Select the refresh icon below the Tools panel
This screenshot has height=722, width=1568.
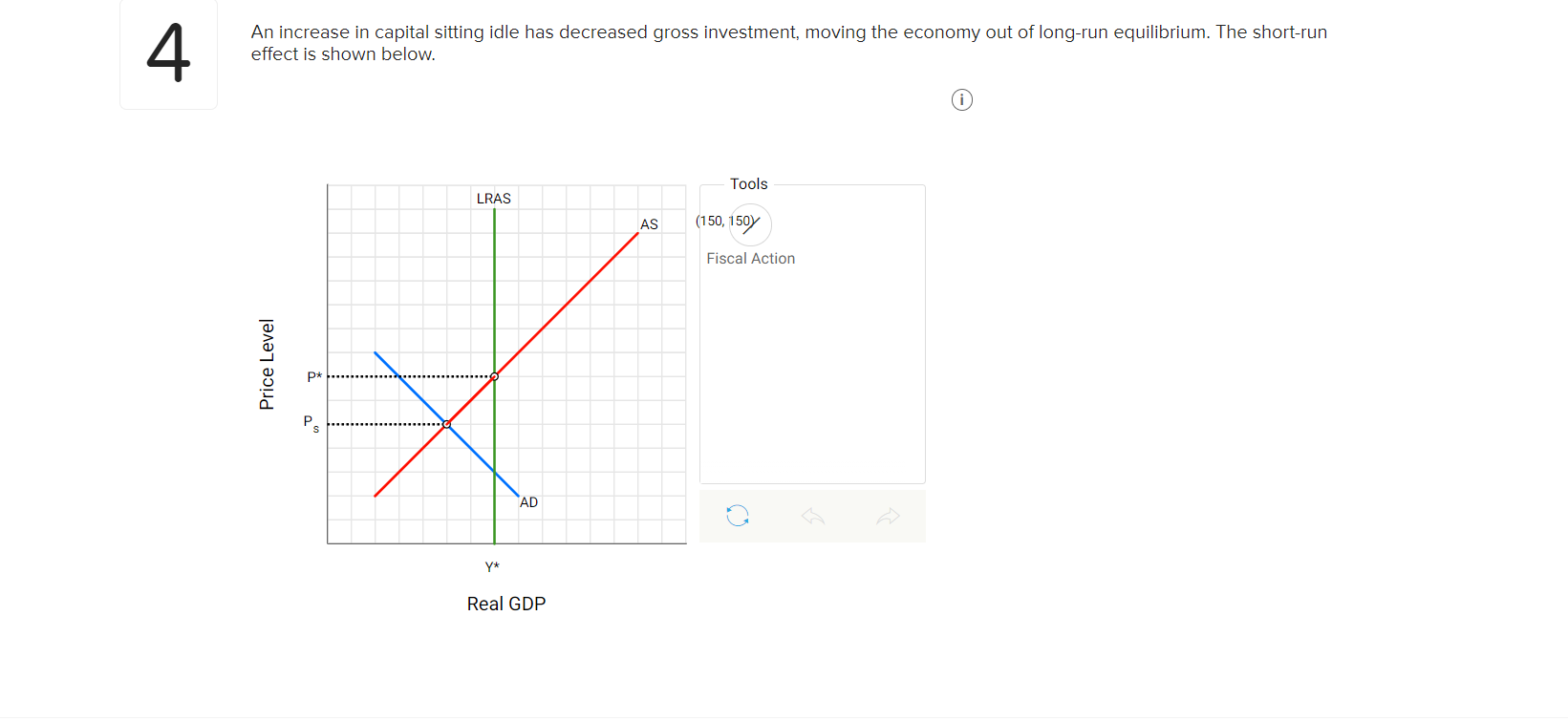click(736, 516)
